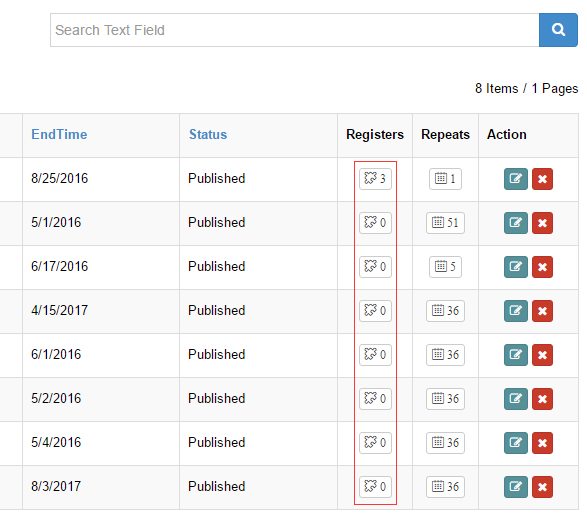Edit the row ending 5/2/2016

pos(515,399)
